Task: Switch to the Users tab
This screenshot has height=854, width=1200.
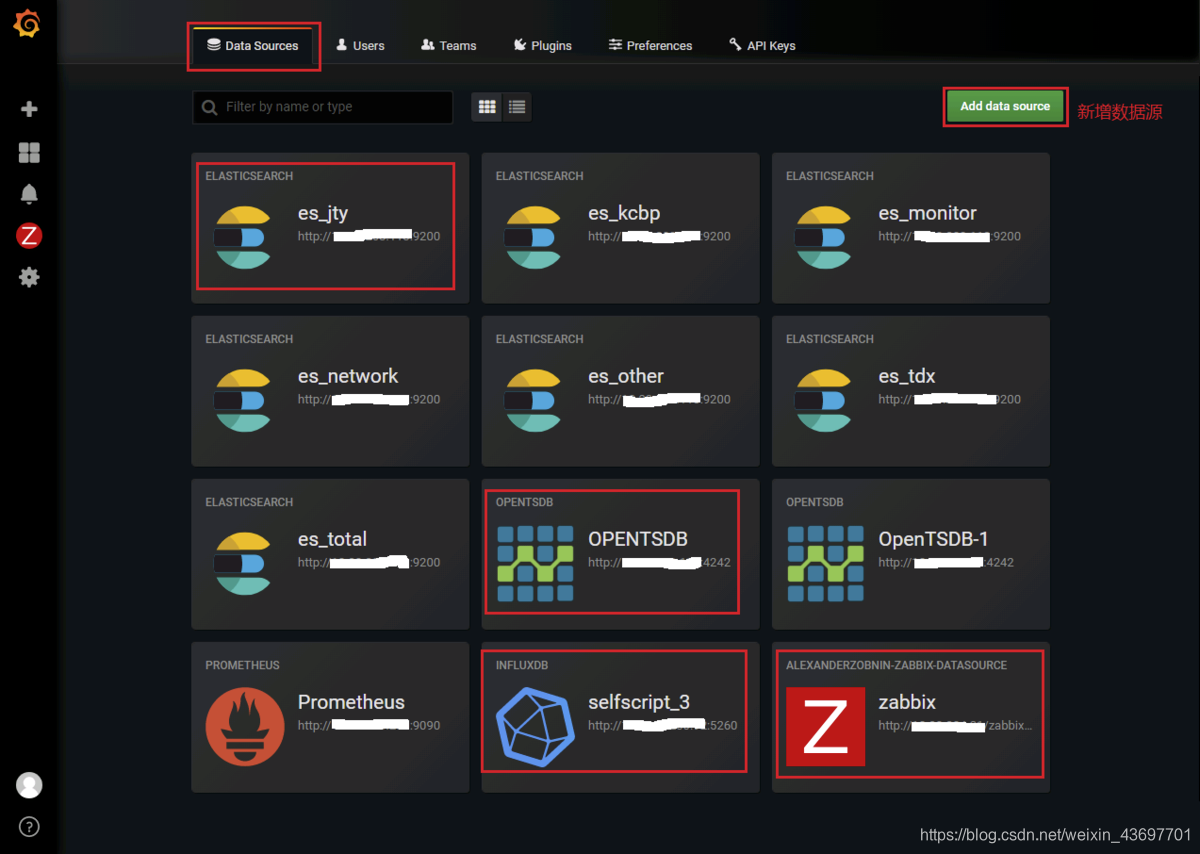Action: (x=360, y=46)
